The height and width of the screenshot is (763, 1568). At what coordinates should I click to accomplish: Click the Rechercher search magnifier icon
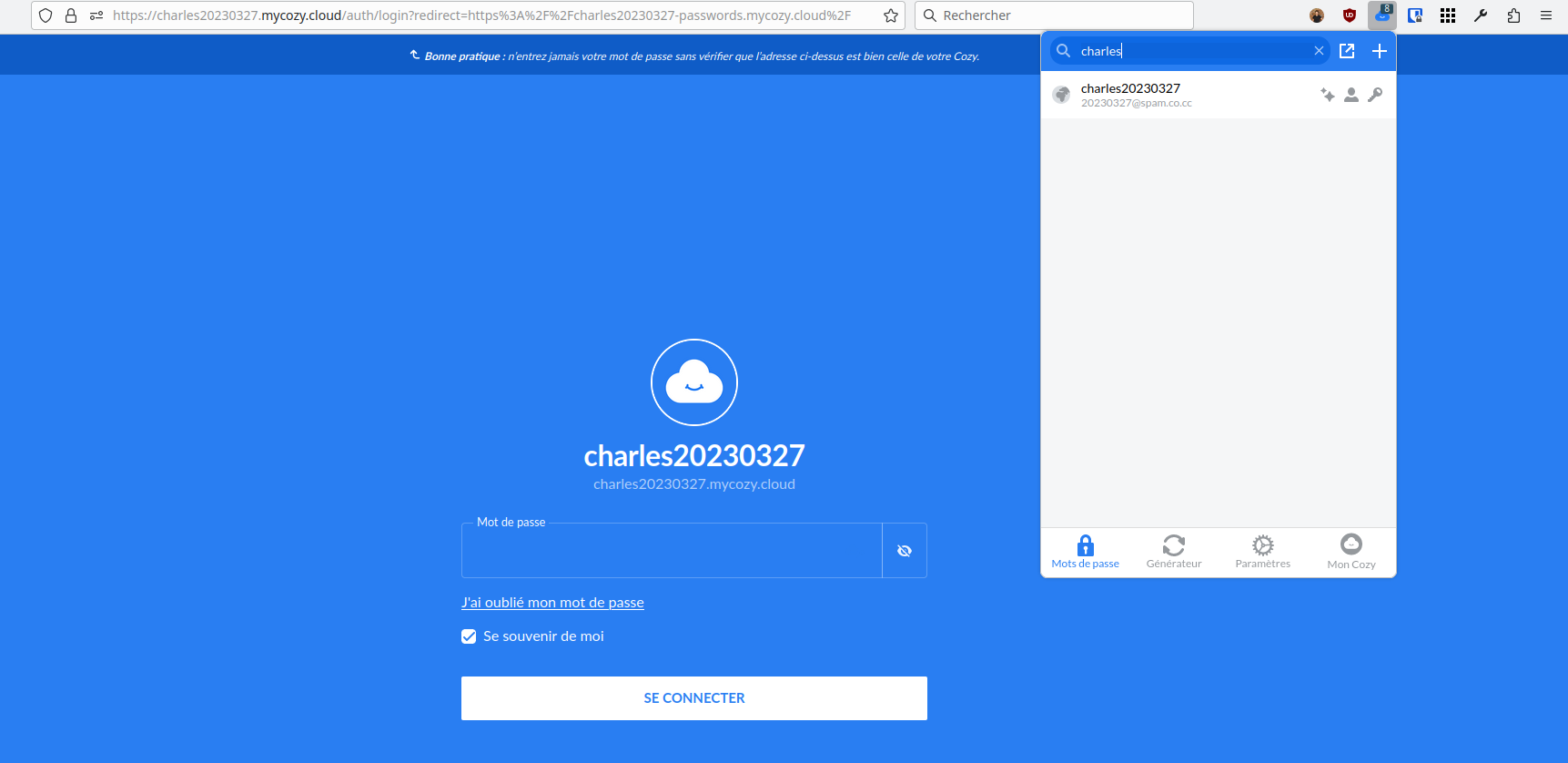[x=930, y=15]
